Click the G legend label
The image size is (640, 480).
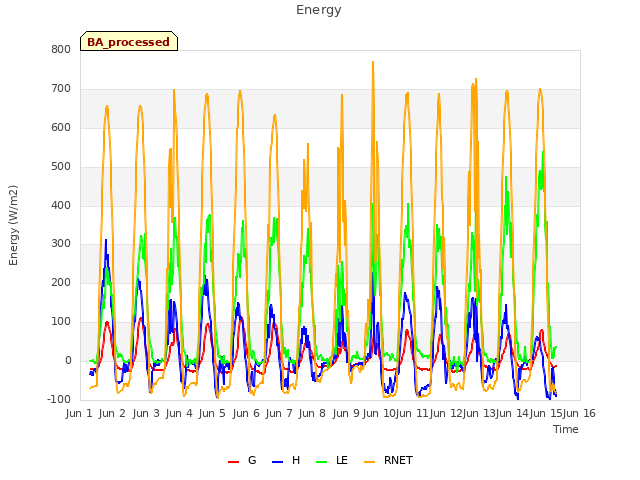click(252, 460)
